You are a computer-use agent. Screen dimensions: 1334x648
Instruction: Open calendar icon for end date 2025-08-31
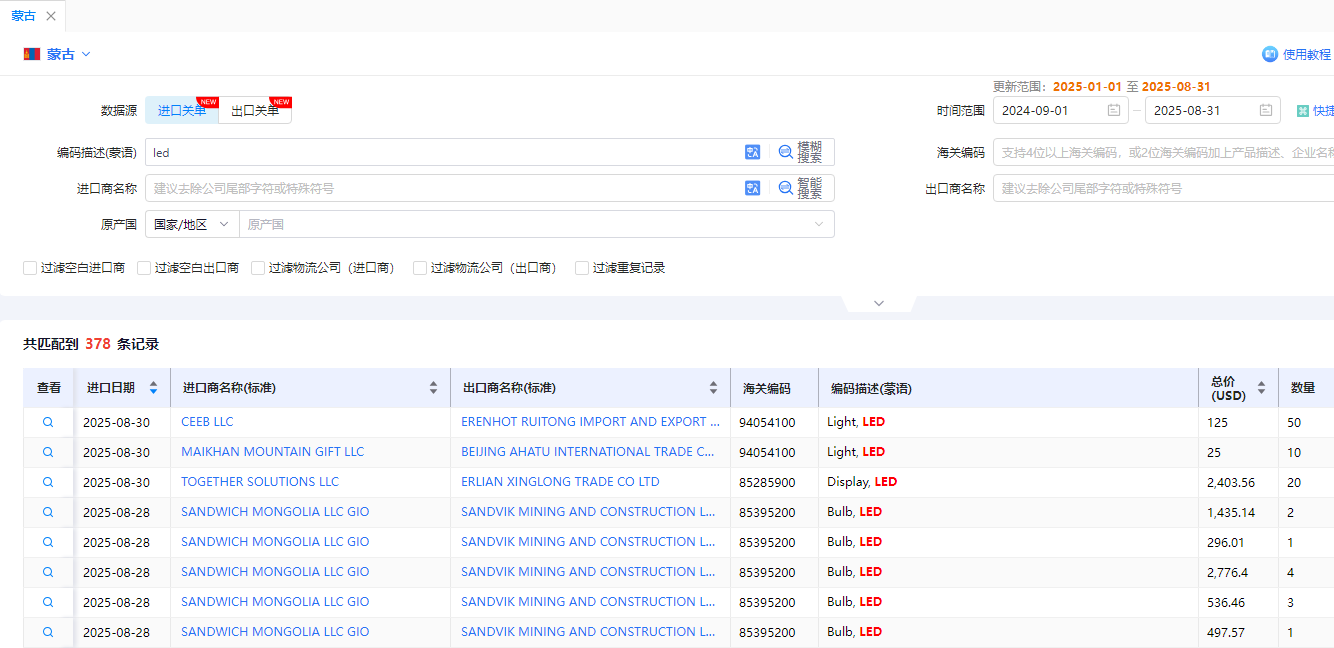[x=1266, y=111]
